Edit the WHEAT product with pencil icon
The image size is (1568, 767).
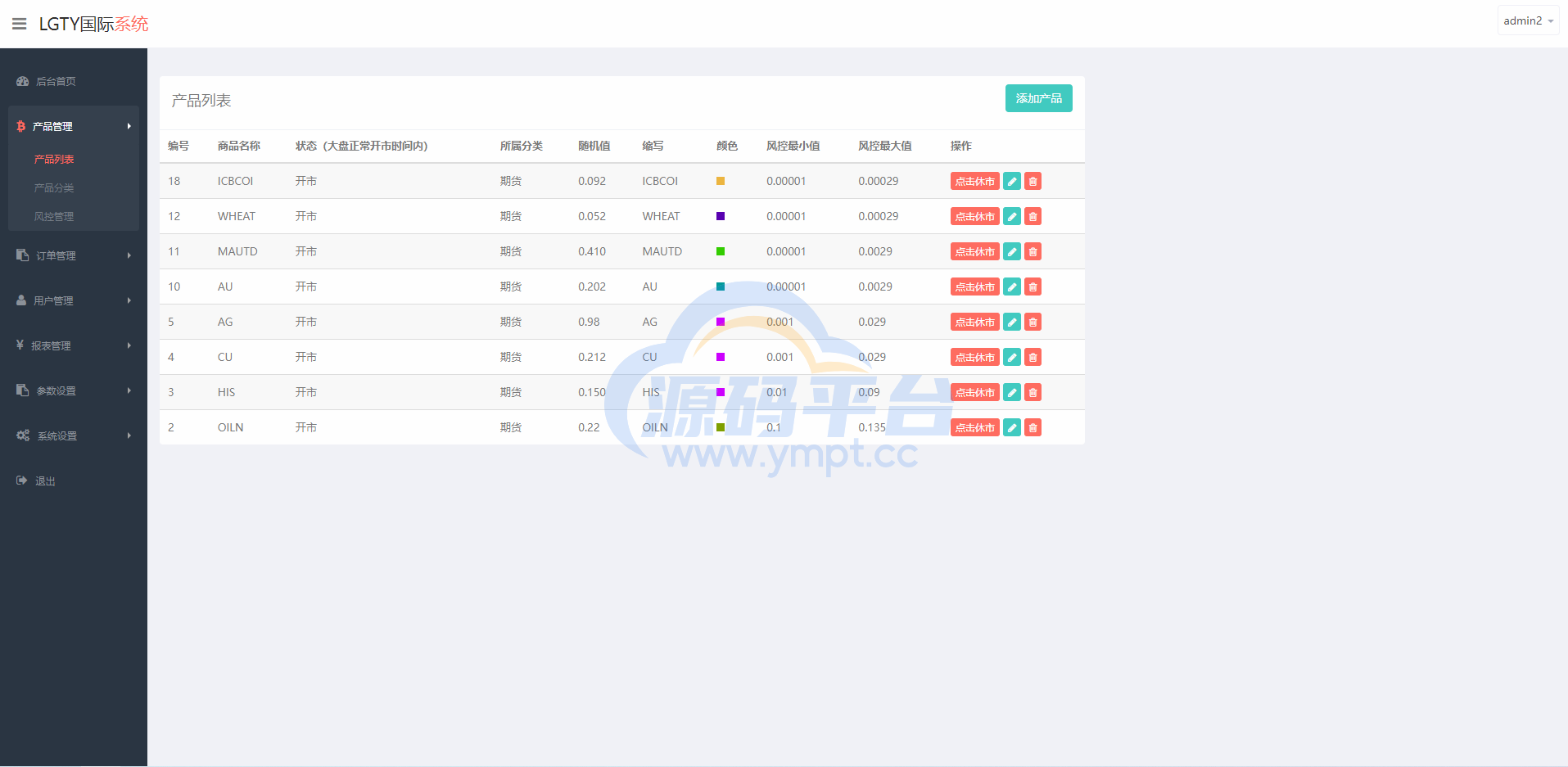point(1012,216)
